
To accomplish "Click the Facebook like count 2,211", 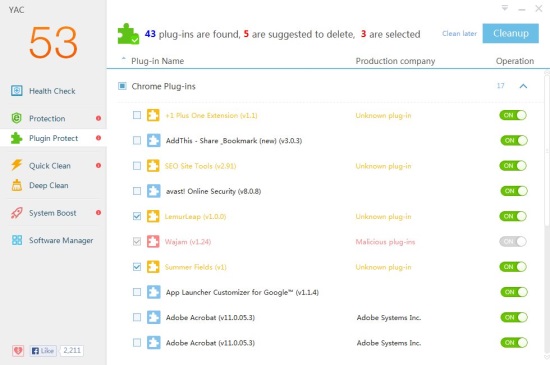I will pyautogui.click(x=72, y=351).
